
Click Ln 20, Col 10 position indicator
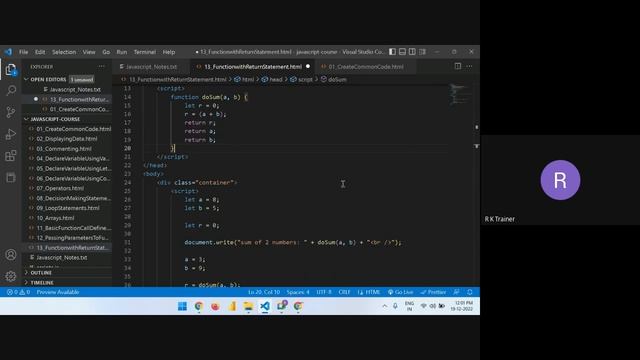tap(264, 292)
